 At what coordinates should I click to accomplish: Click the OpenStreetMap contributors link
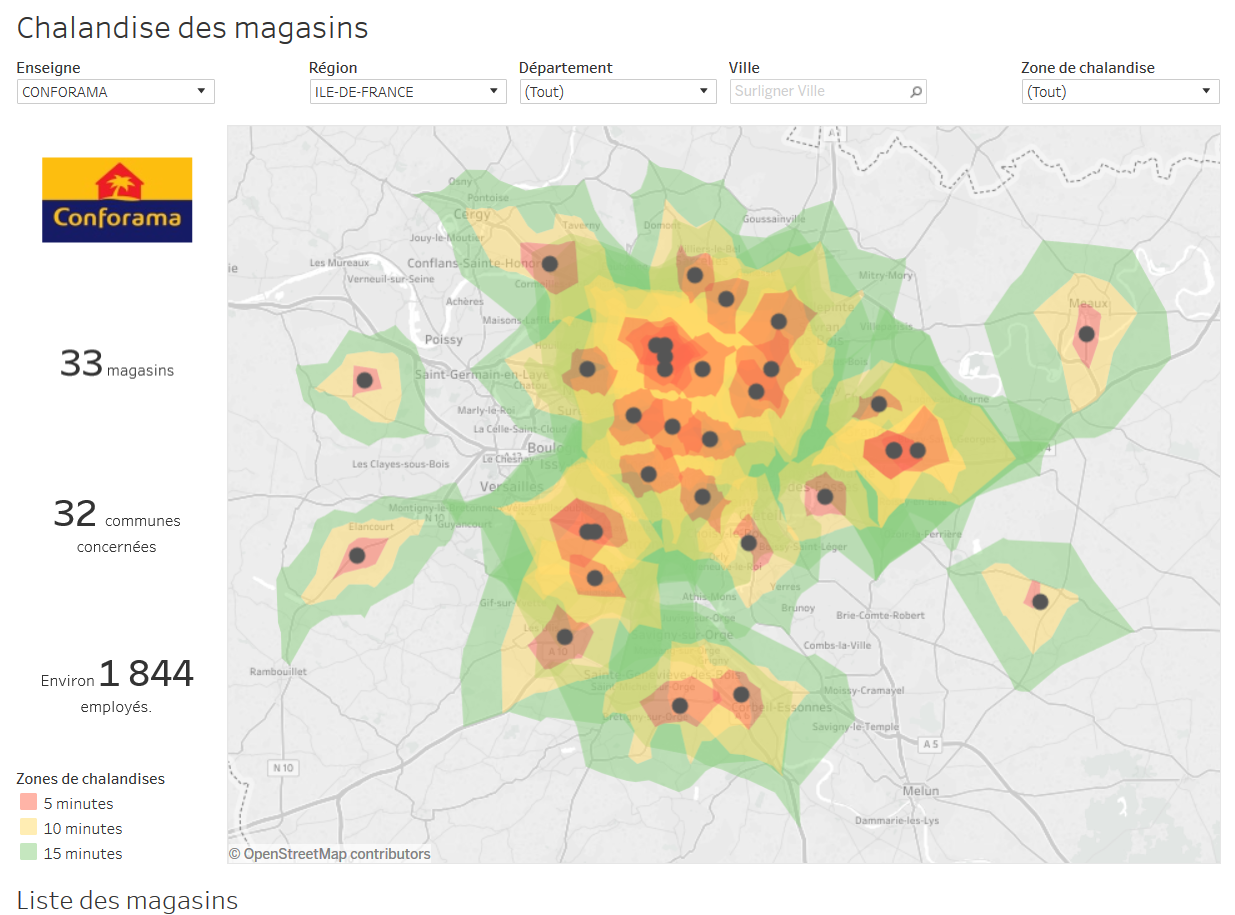point(330,853)
